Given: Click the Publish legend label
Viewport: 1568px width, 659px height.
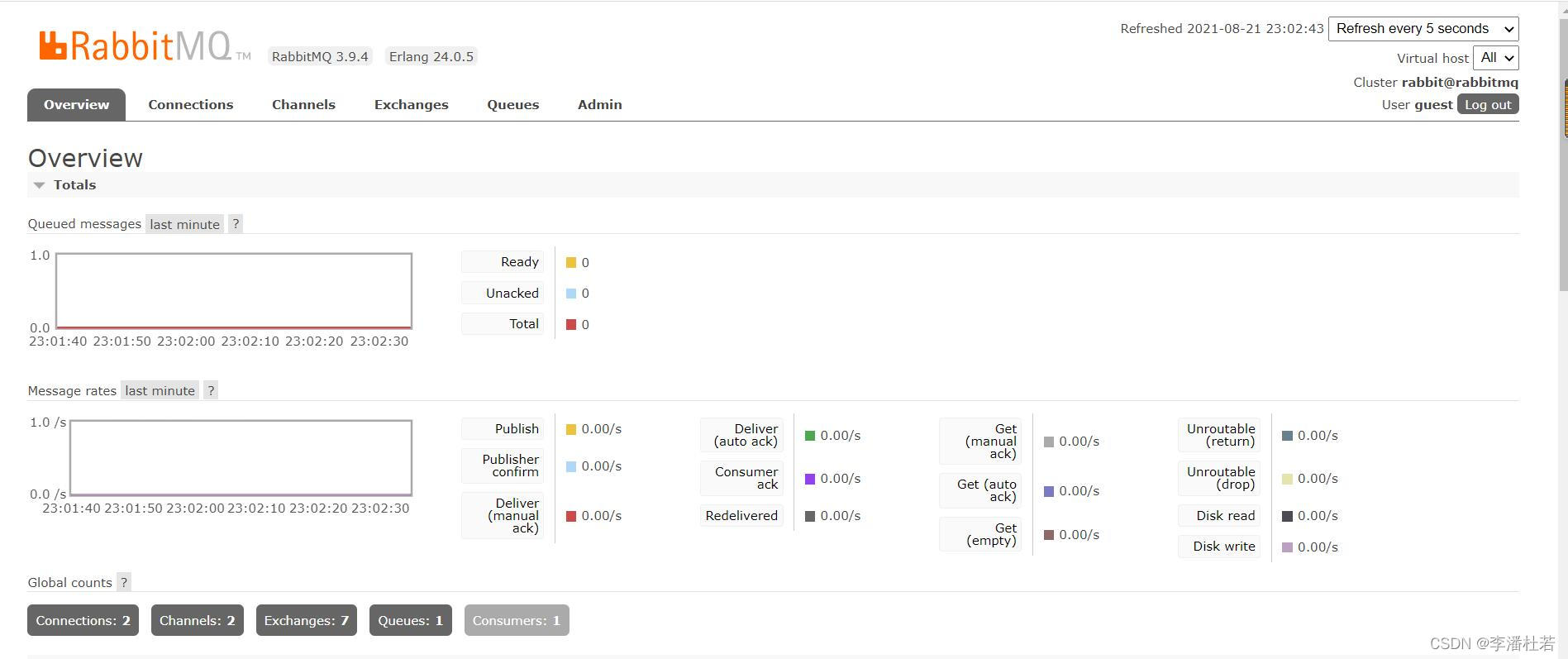Looking at the screenshot, I should [503, 429].
